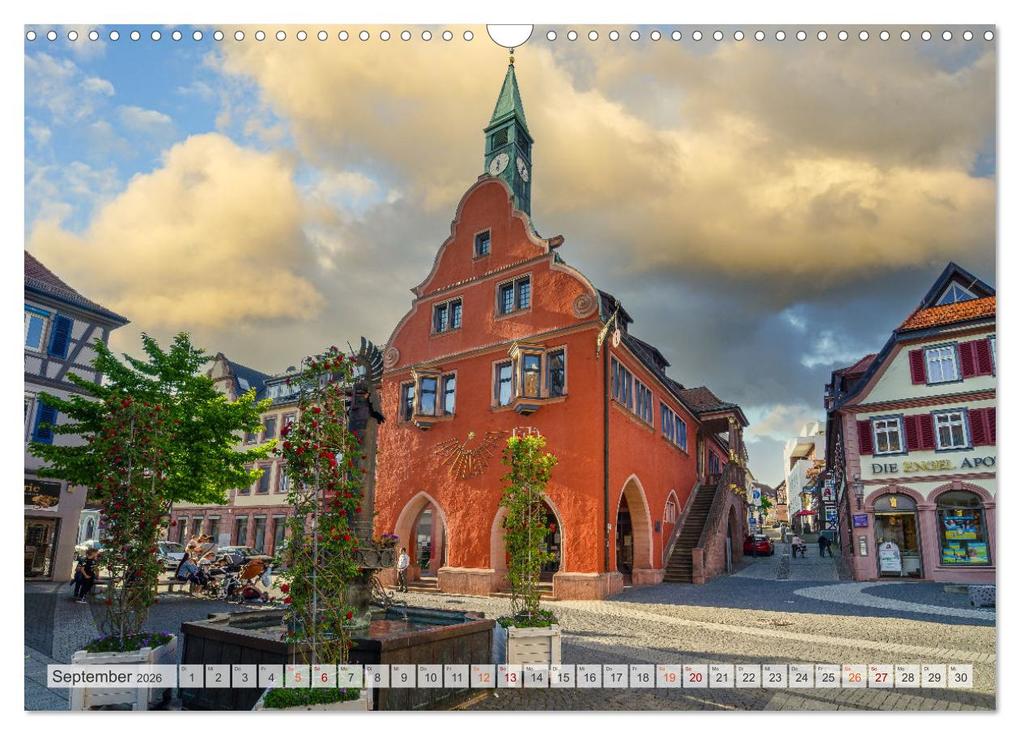
Task: Click the red car parked down the street
Action: (758, 545)
